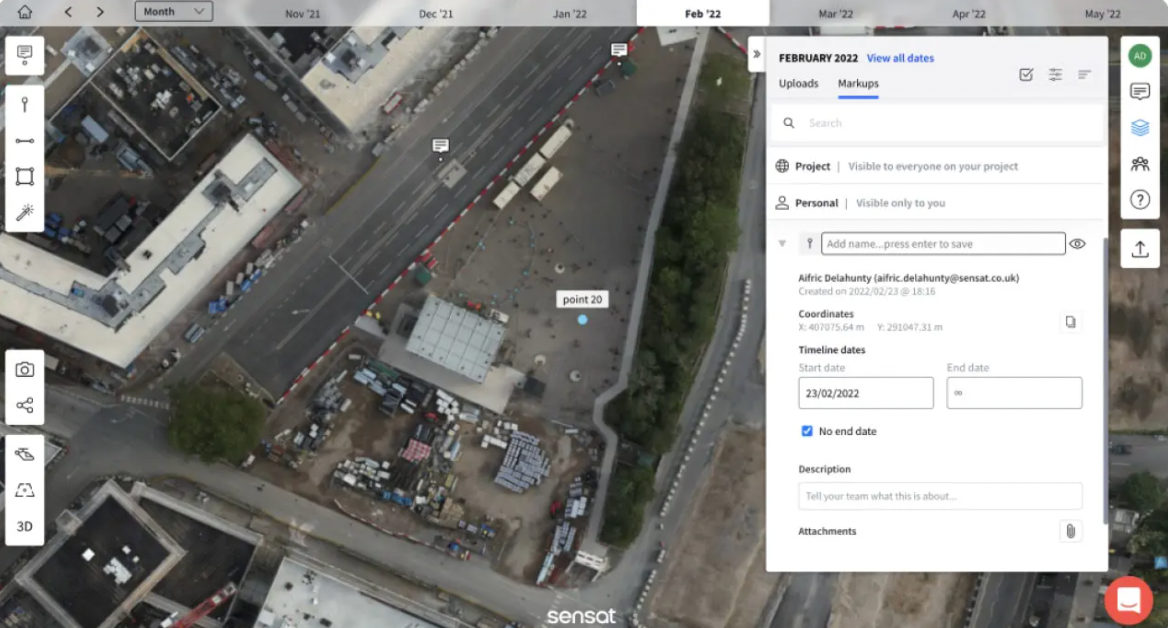Open the layers panel icon

tap(1140, 127)
